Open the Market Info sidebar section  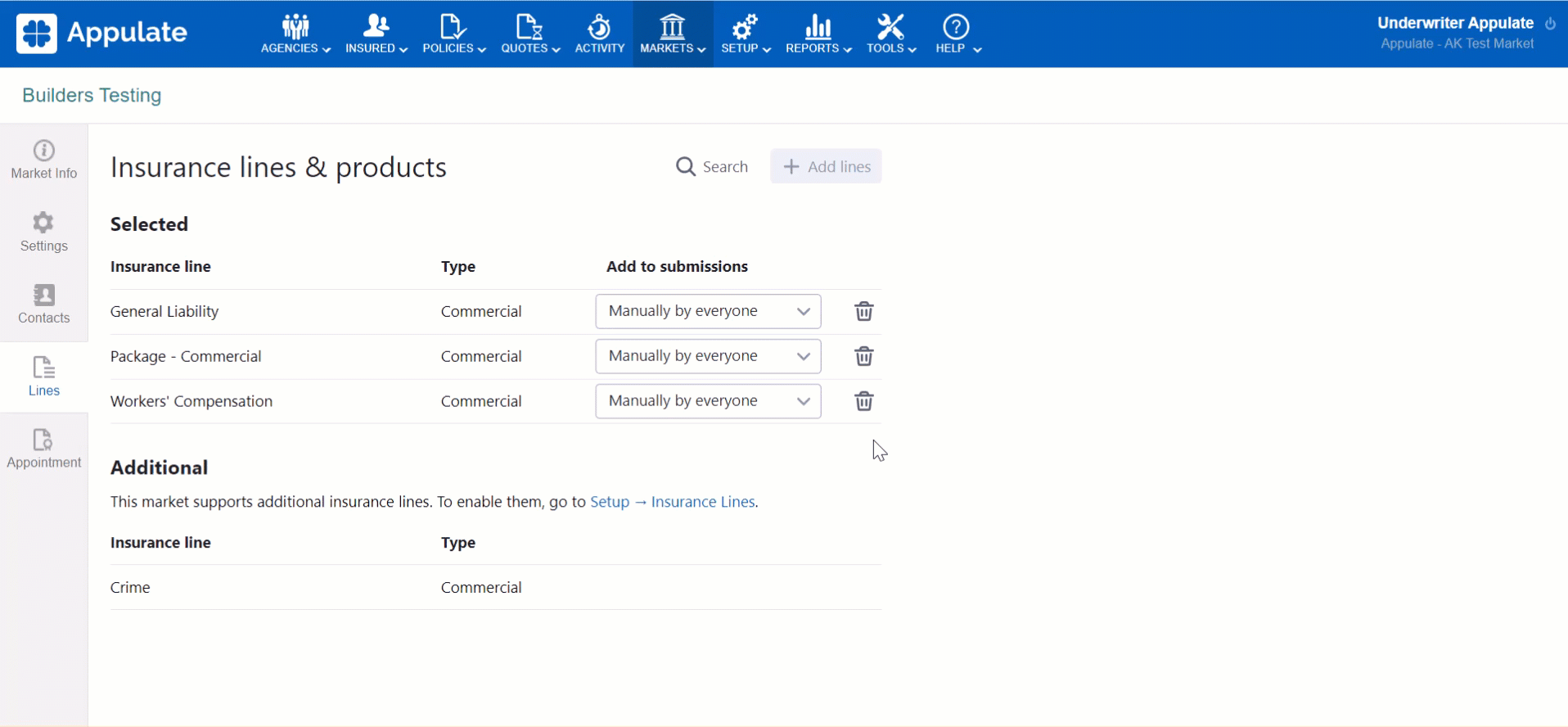(x=44, y=160)
